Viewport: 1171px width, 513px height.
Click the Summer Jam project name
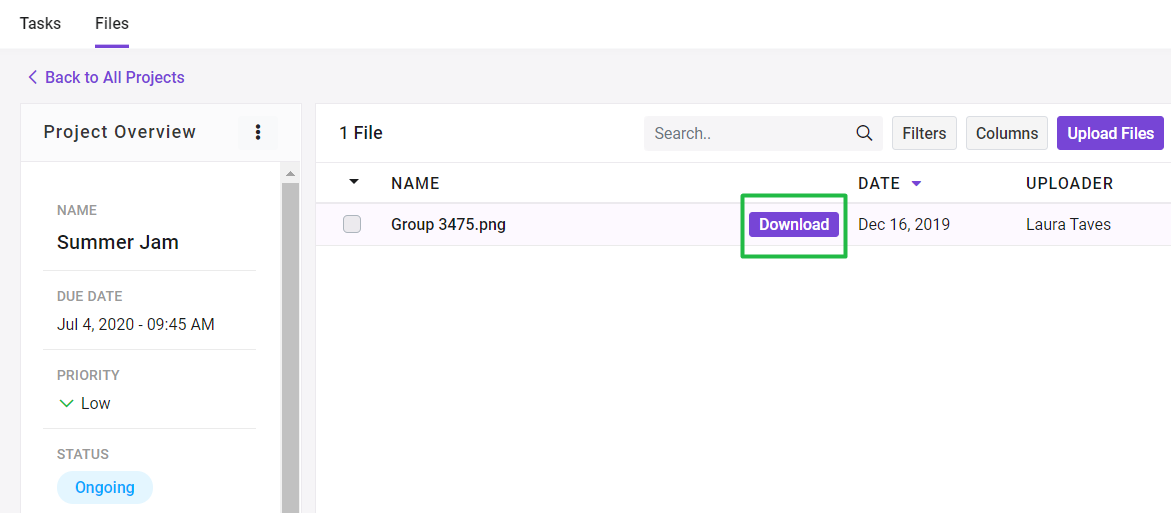point(118,242)
